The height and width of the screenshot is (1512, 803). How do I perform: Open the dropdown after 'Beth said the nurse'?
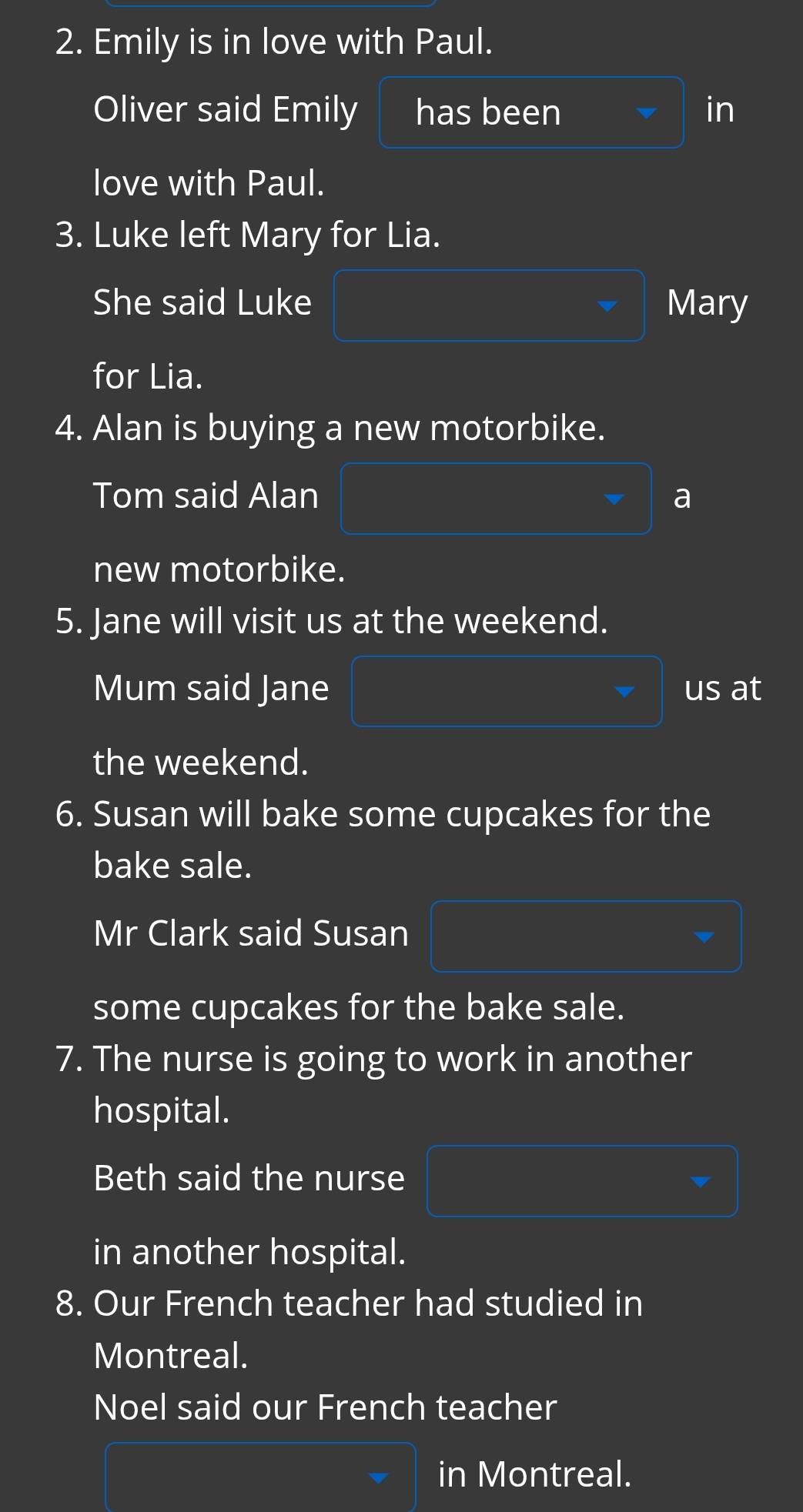(582, 1181)
